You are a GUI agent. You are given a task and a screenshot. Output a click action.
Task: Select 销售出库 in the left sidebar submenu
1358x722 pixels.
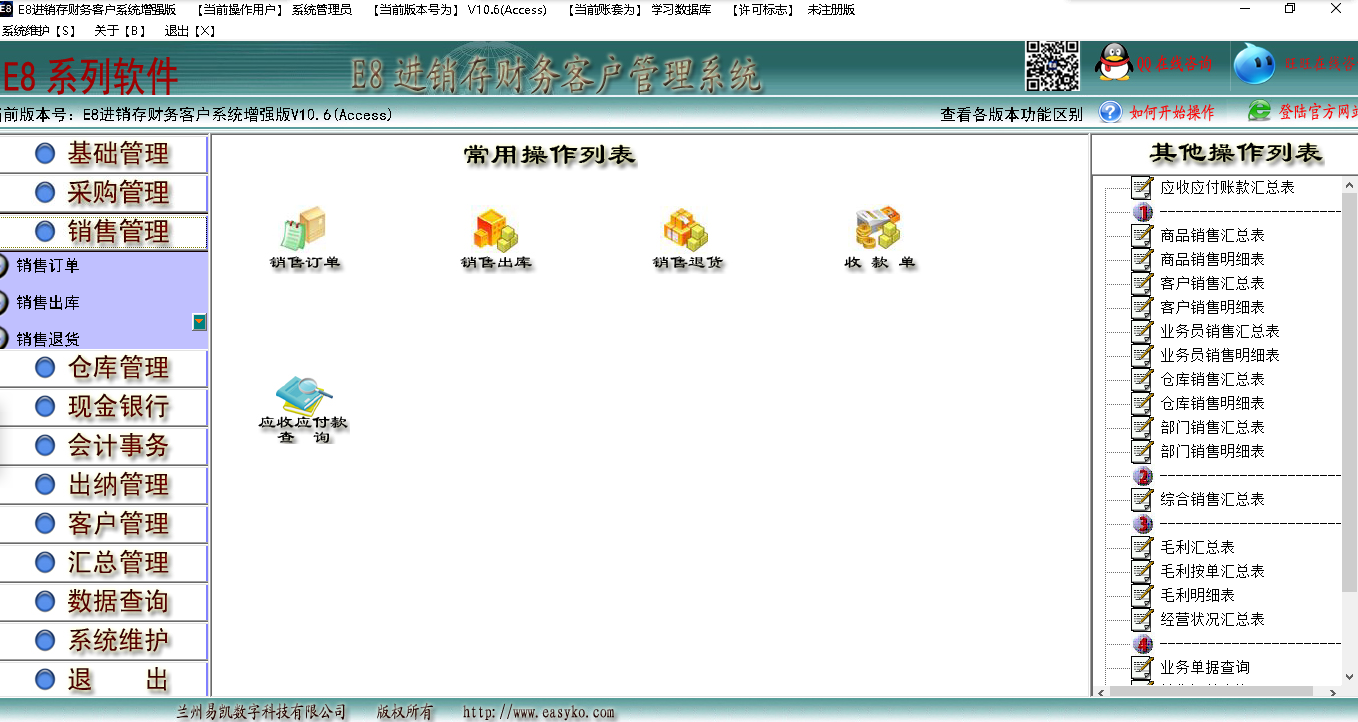pos(48,303)
